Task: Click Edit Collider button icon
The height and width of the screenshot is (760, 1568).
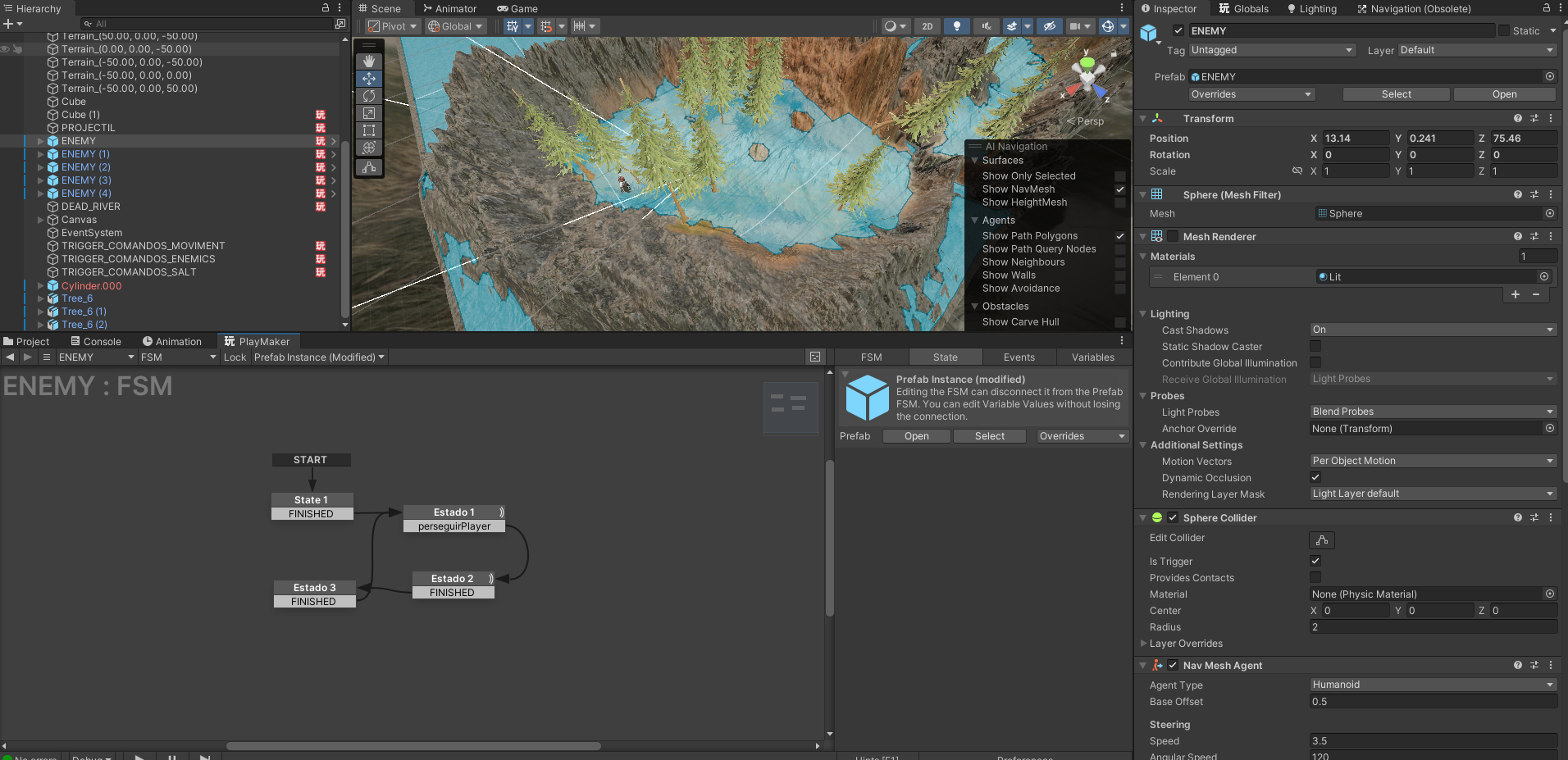Action: pyautogui.click(x=1321, y=540)
